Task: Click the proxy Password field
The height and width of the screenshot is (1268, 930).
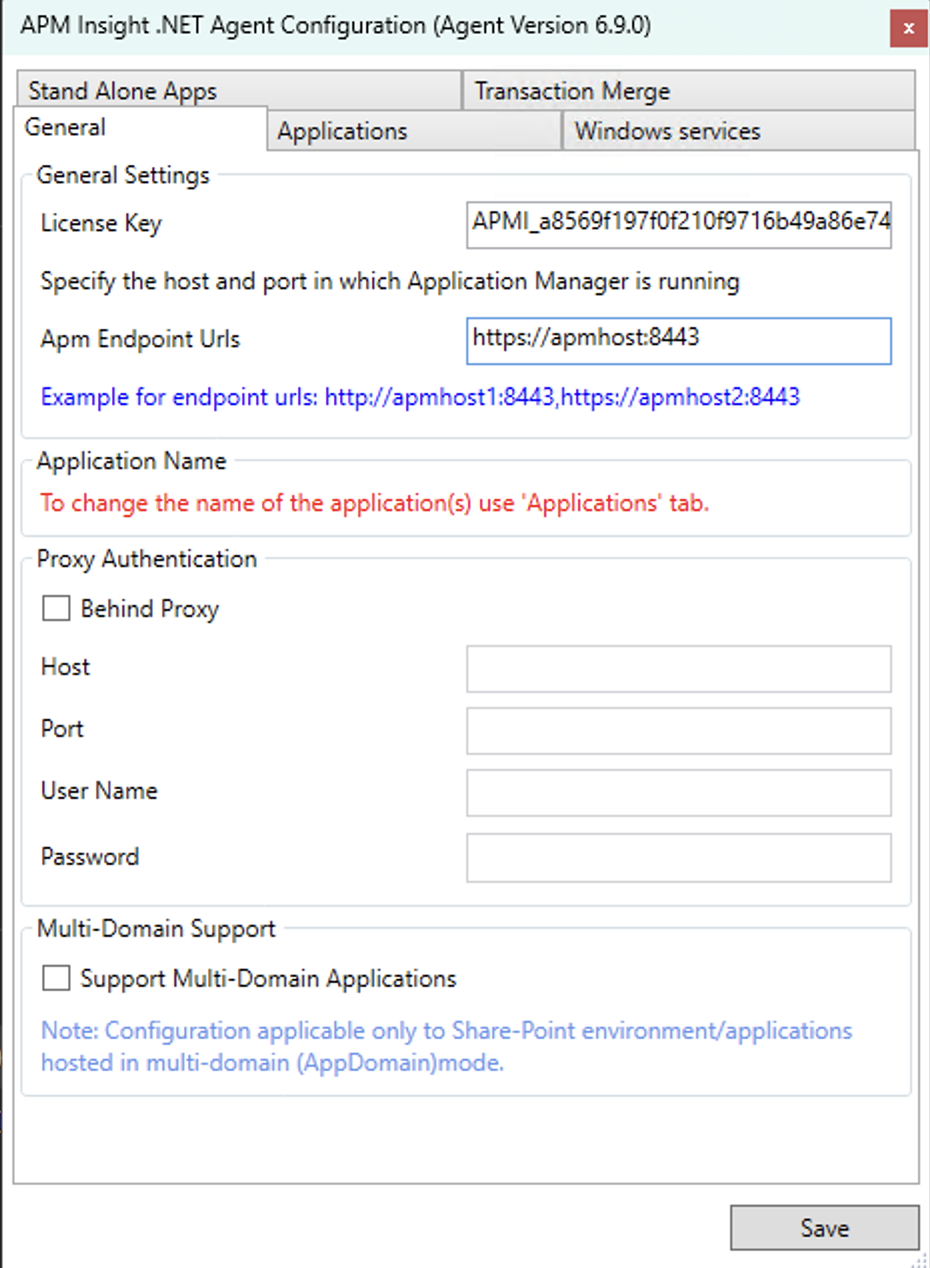Action: (678, 858)
